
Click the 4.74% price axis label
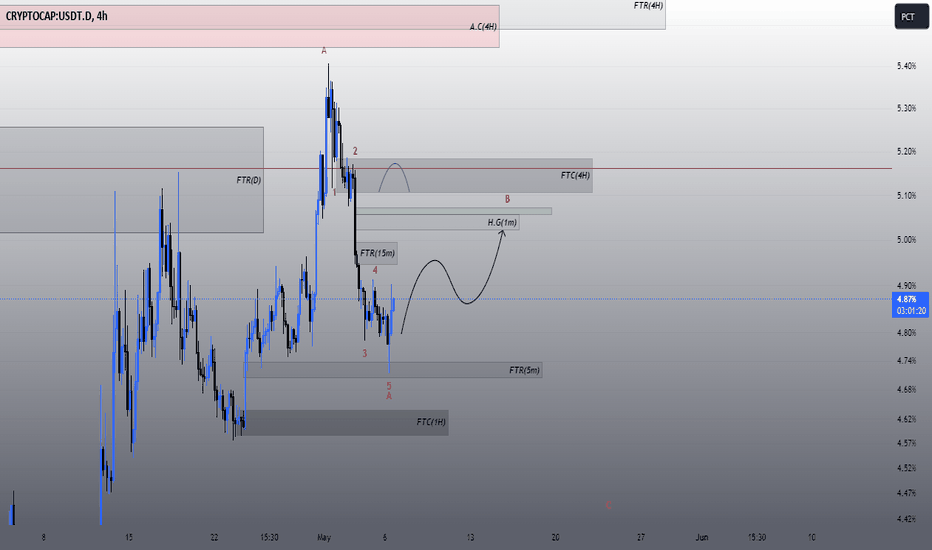[x=906, y=360]
